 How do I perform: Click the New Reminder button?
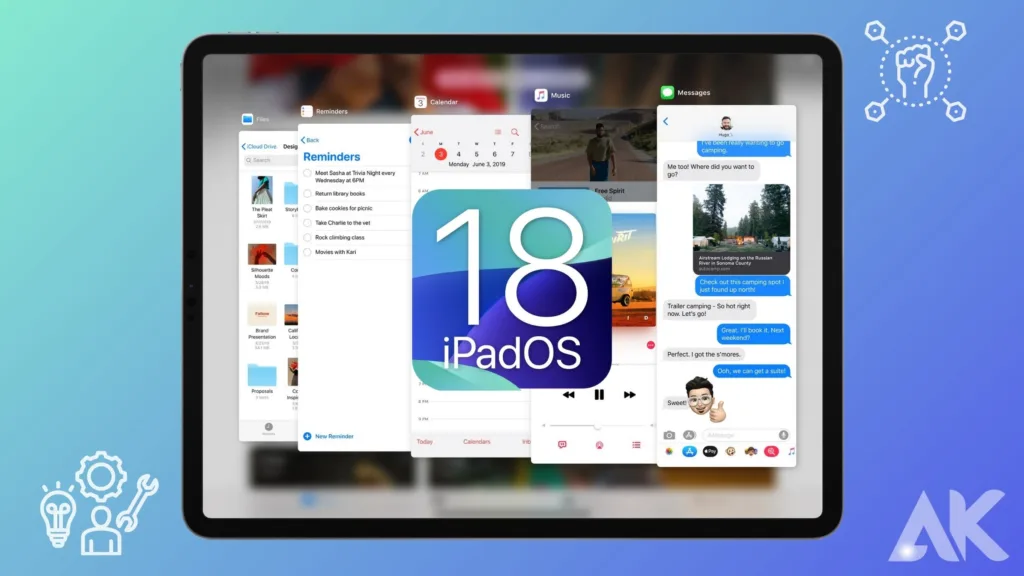pos(328,436)
